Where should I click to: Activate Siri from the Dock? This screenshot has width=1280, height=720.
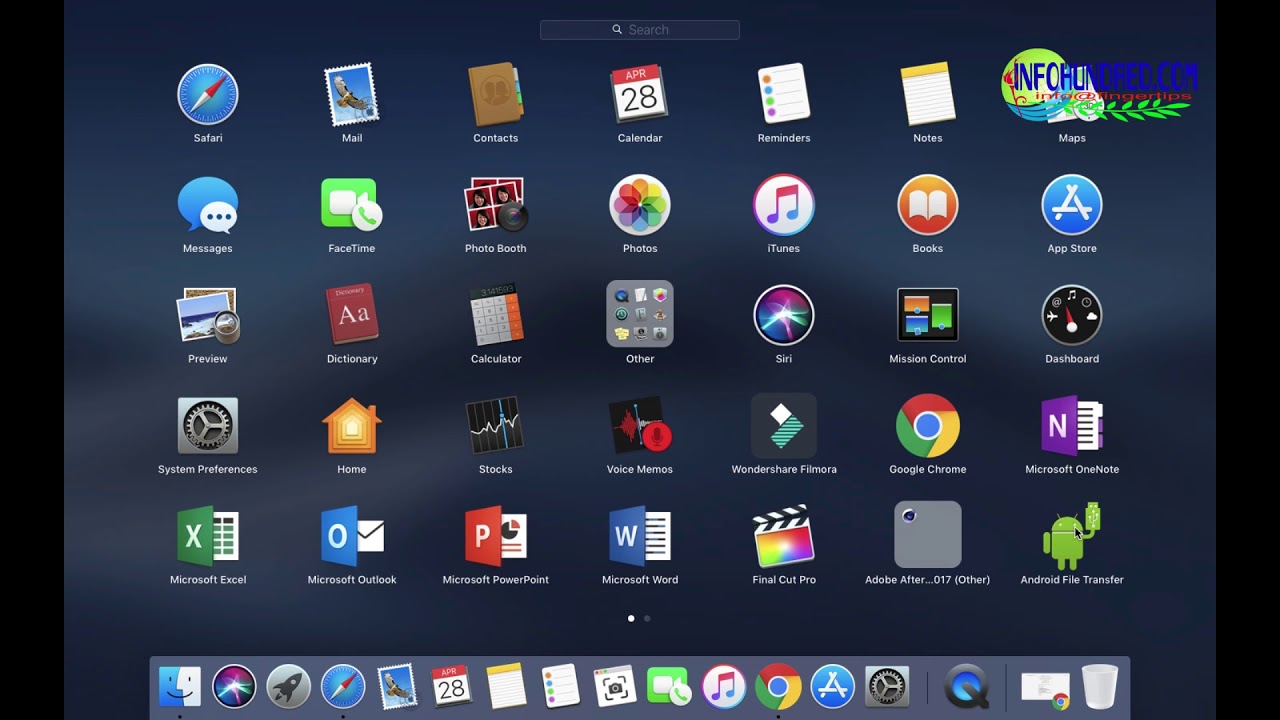click(234, 687)
